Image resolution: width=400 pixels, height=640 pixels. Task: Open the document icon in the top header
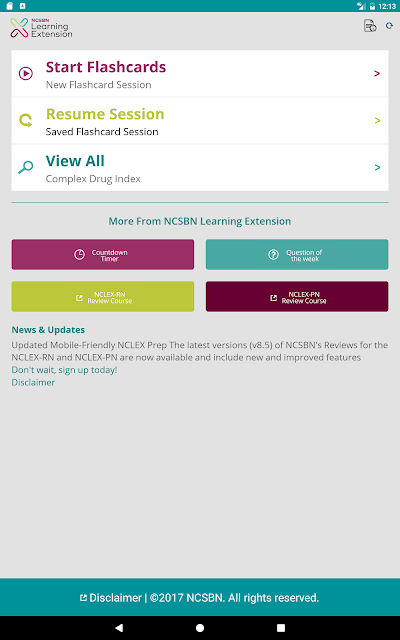(x=370, y=26)
